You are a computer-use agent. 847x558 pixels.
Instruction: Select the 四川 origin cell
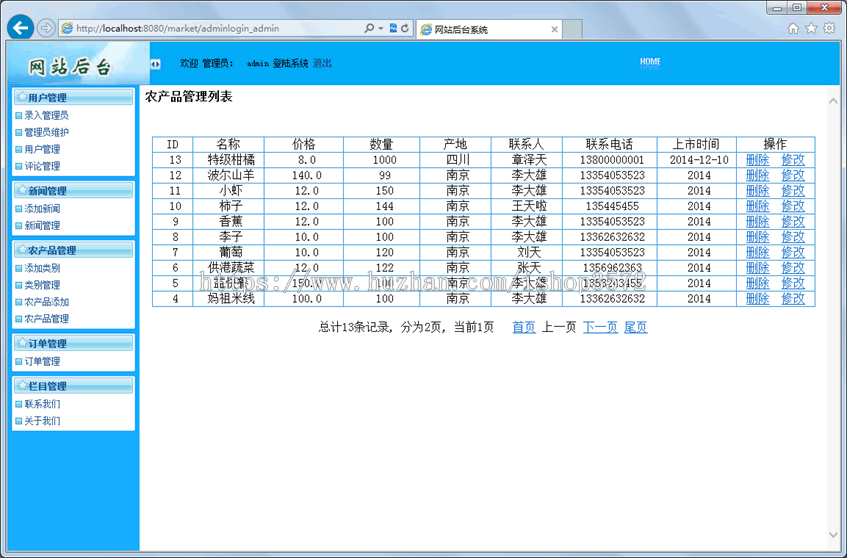pos(455,160)
